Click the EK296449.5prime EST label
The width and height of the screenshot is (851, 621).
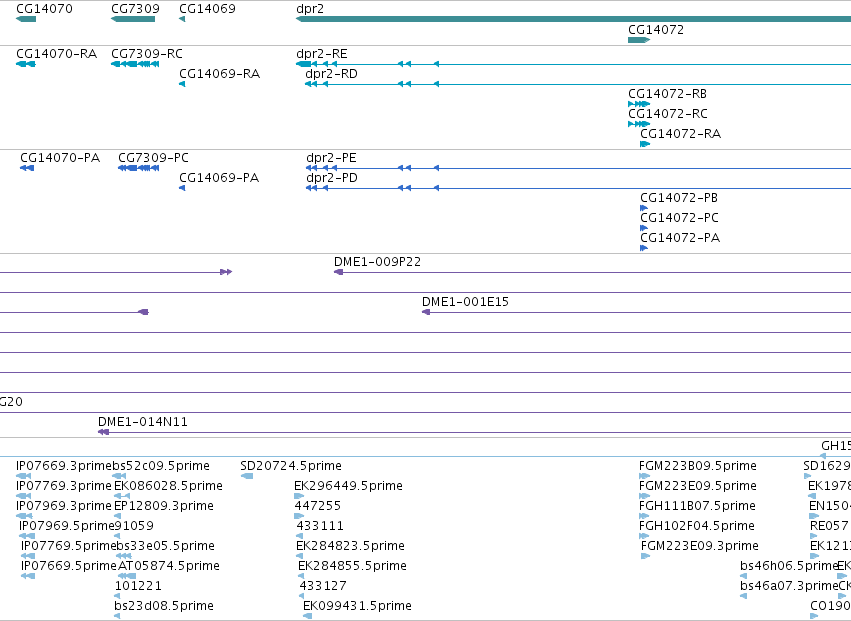[x=348, y=486]
